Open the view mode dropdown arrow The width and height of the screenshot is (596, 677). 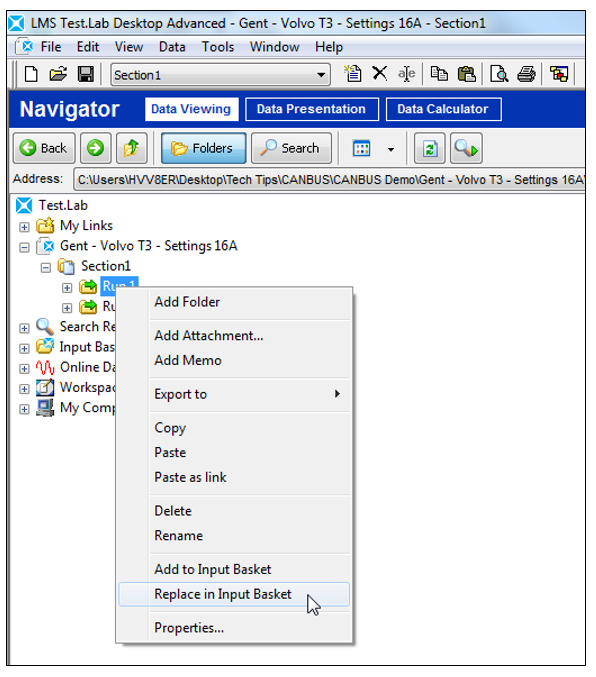click(391, 149)
